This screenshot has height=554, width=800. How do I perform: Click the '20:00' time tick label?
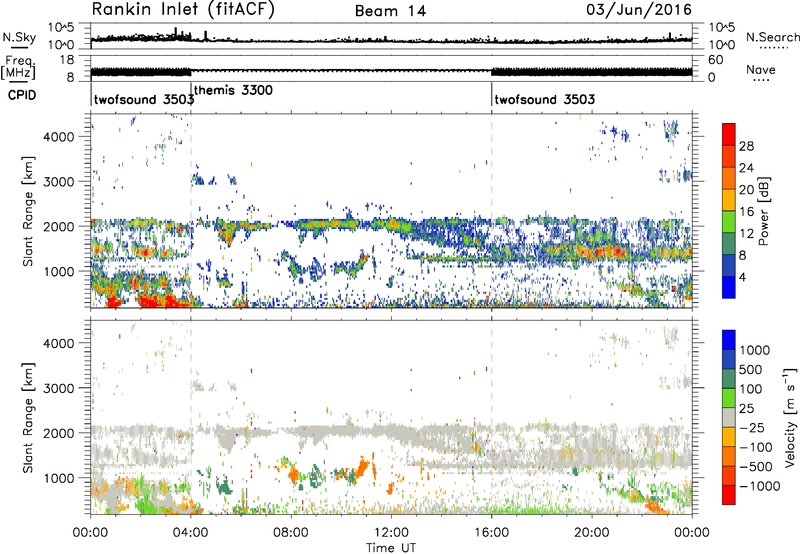(x=591, y=533)
